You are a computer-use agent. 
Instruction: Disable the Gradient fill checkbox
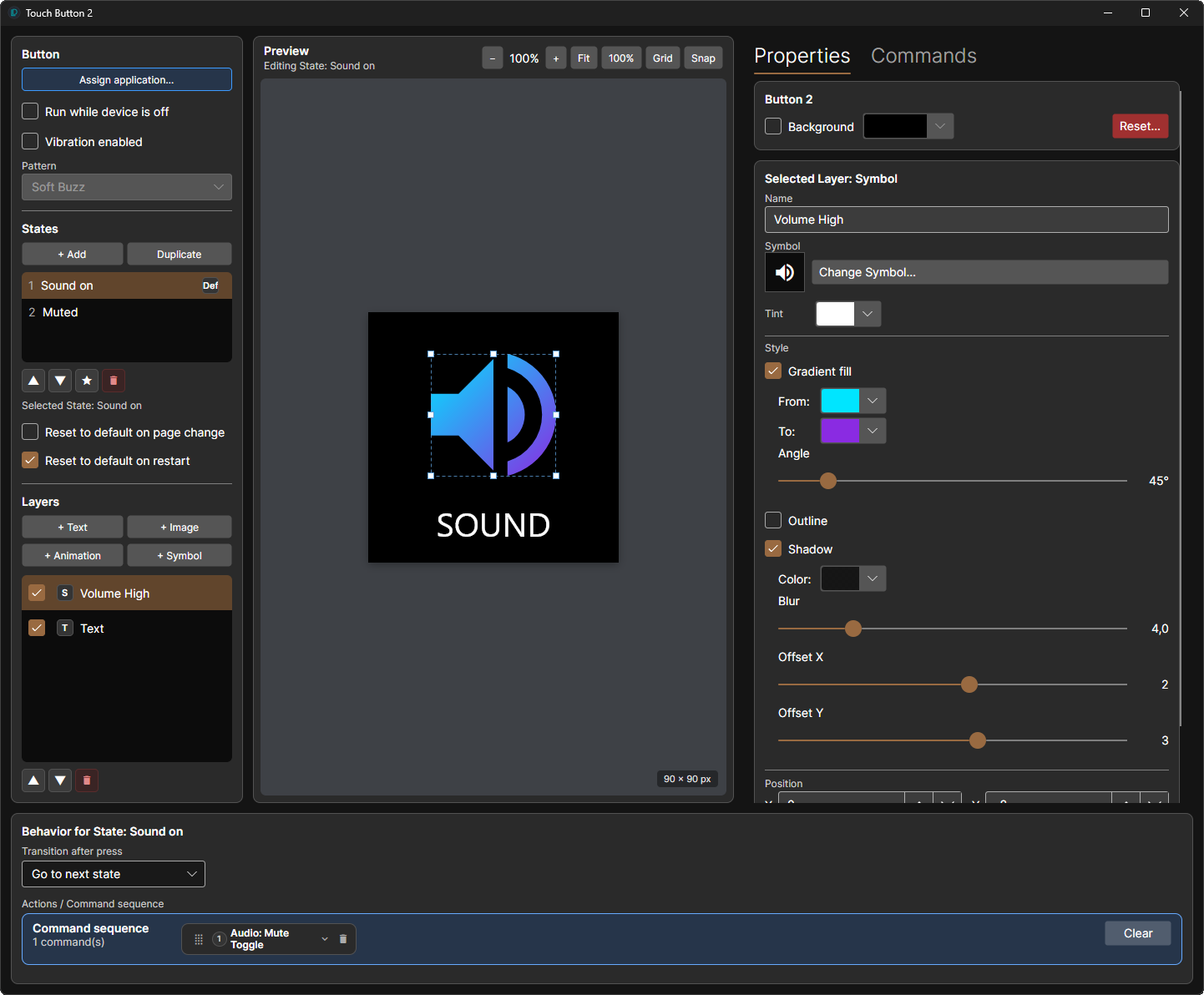773,371
